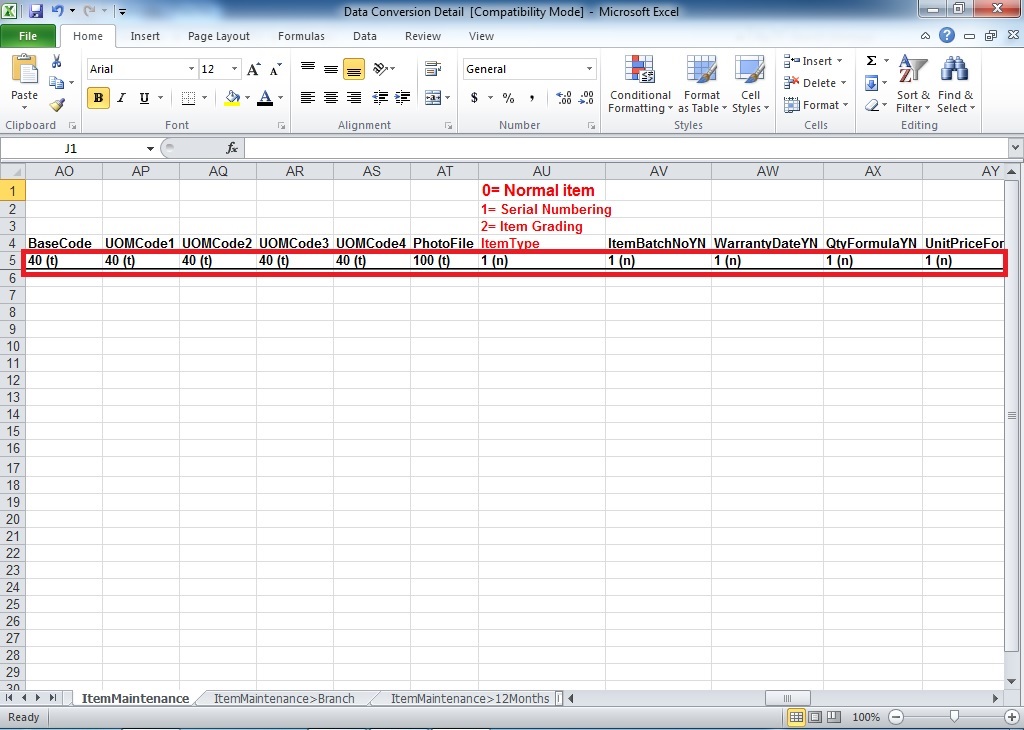Viewport: 1024px width, 730px height.
Task: Click the Find & Select binoculars
Action: (955, 85)
